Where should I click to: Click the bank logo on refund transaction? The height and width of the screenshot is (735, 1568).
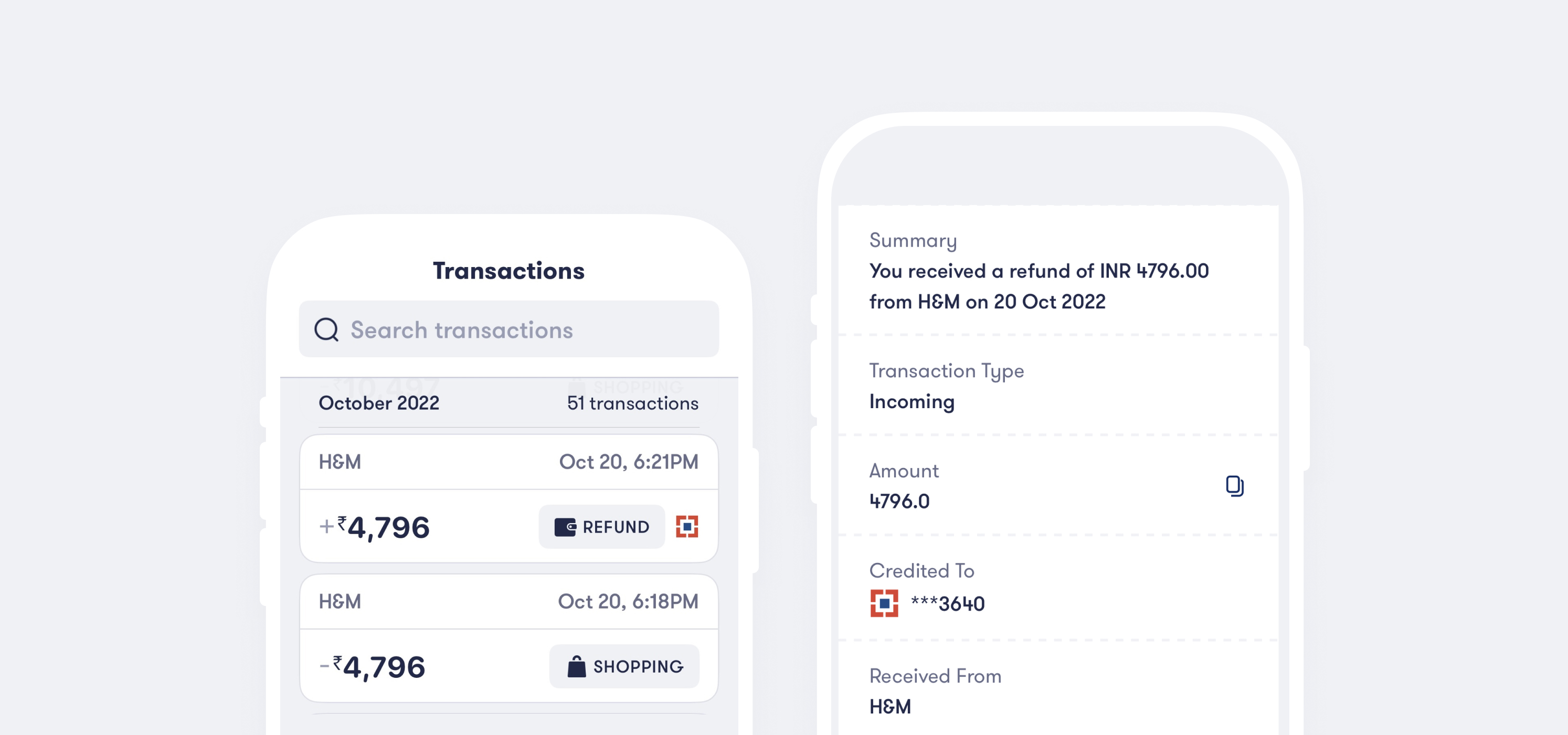[686, 526]
